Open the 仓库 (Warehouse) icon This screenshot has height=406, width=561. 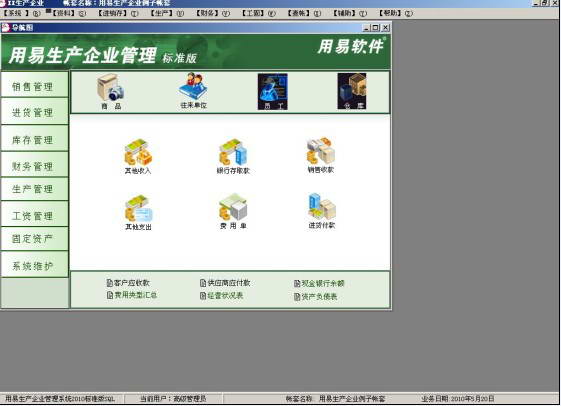(x=352, y=91)
